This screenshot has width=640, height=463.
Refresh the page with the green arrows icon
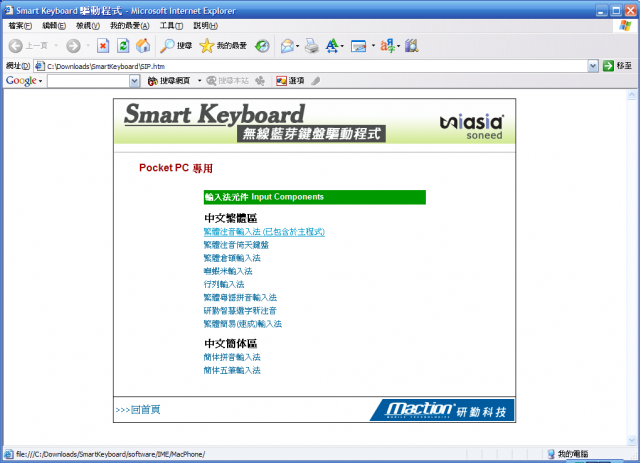(x=123, y=46)
